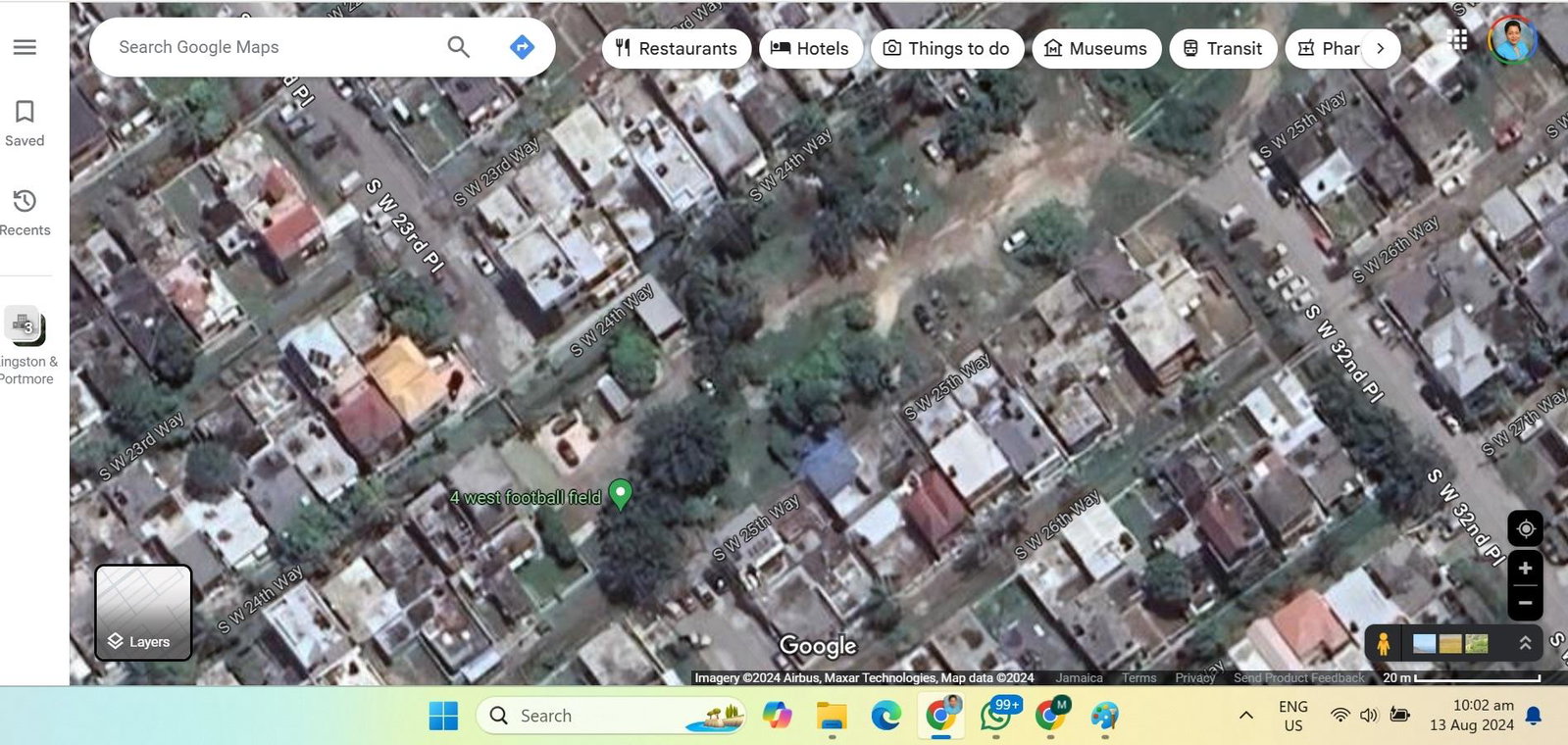Viewport: 1568px width, 745px height.
Task: Open Terms link
Action: click(1138, 677)
